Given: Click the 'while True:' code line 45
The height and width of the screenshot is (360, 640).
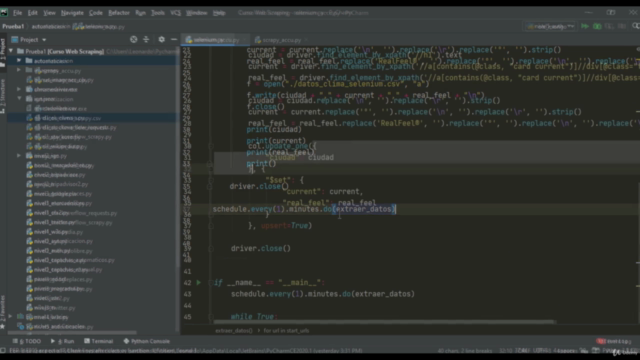Looking at the screenshot, I should pyautogui.click(x=254, y=316).
